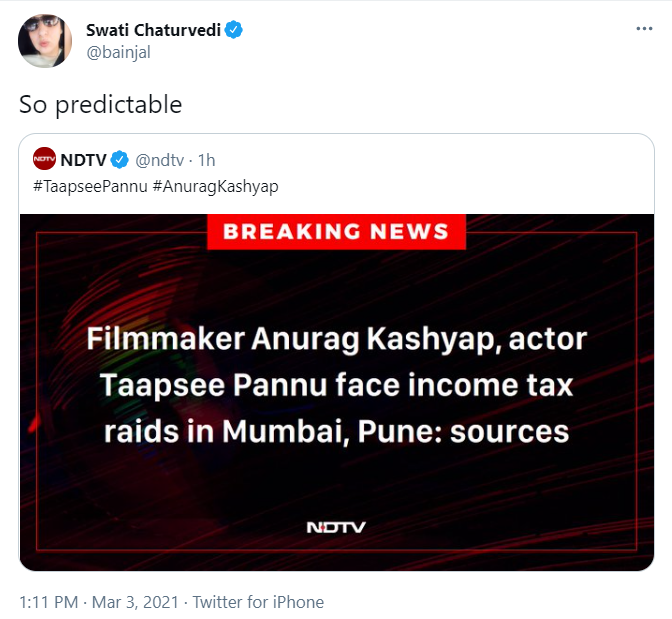Open the @bainjal handle

click(118, 52)
